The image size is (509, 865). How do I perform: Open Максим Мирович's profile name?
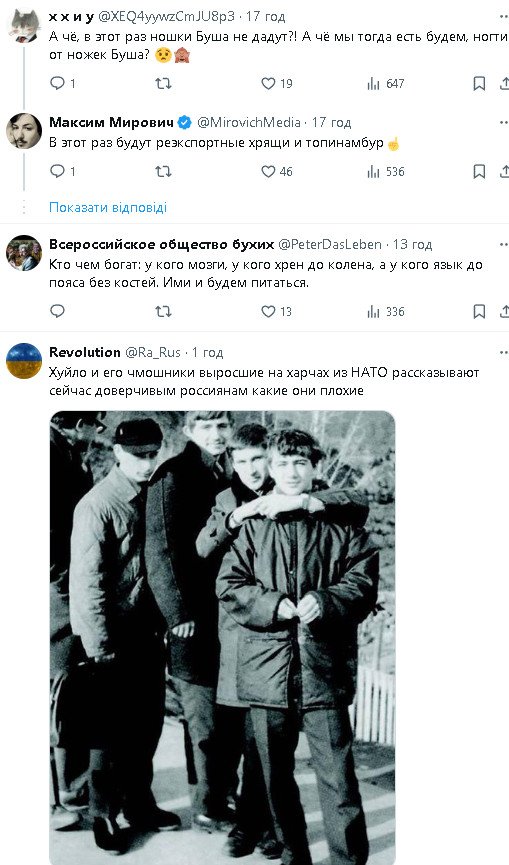pyautogui.click(x=111, y=122)
